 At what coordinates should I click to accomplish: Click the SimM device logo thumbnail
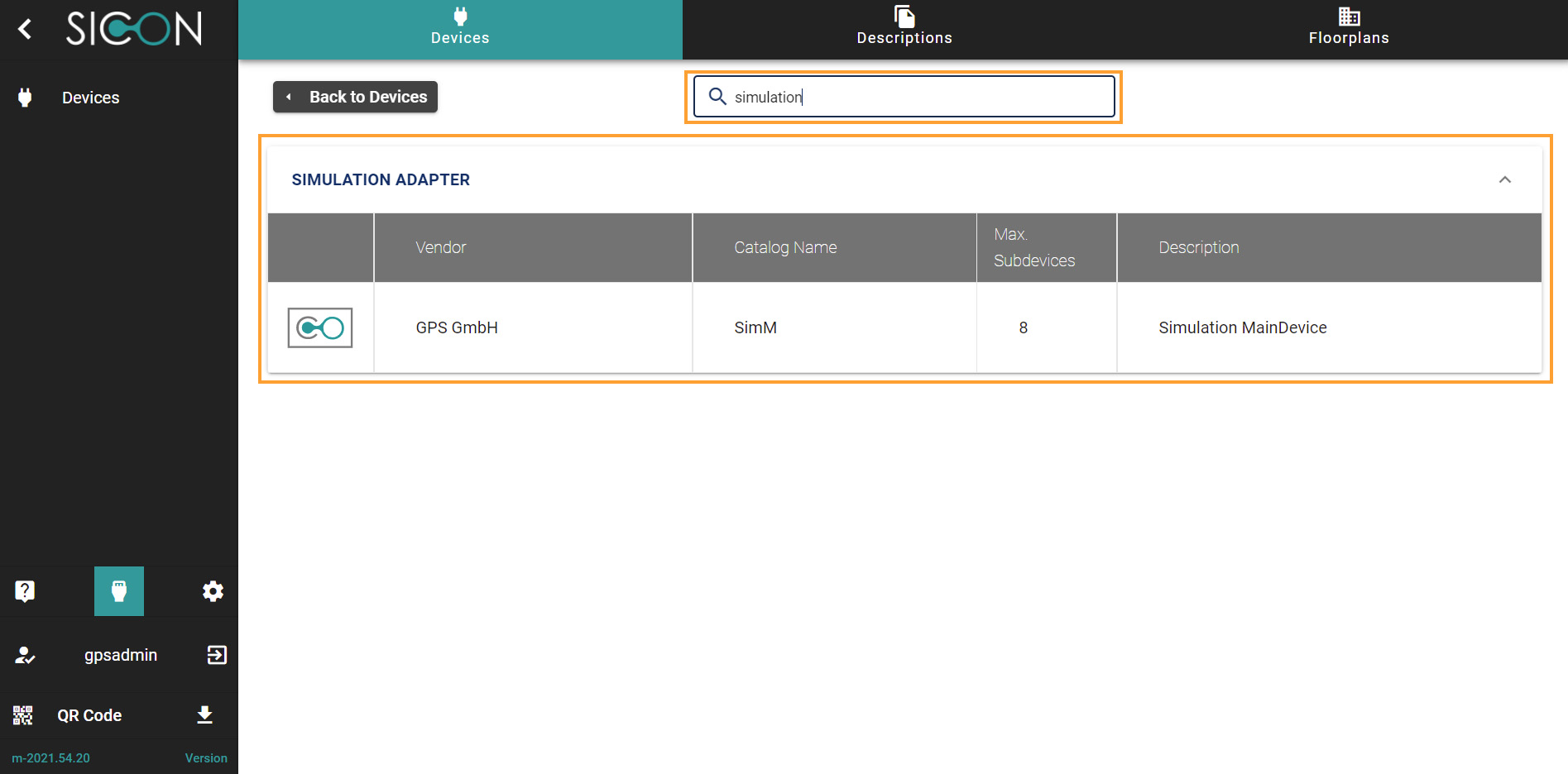tap(320, 328)
